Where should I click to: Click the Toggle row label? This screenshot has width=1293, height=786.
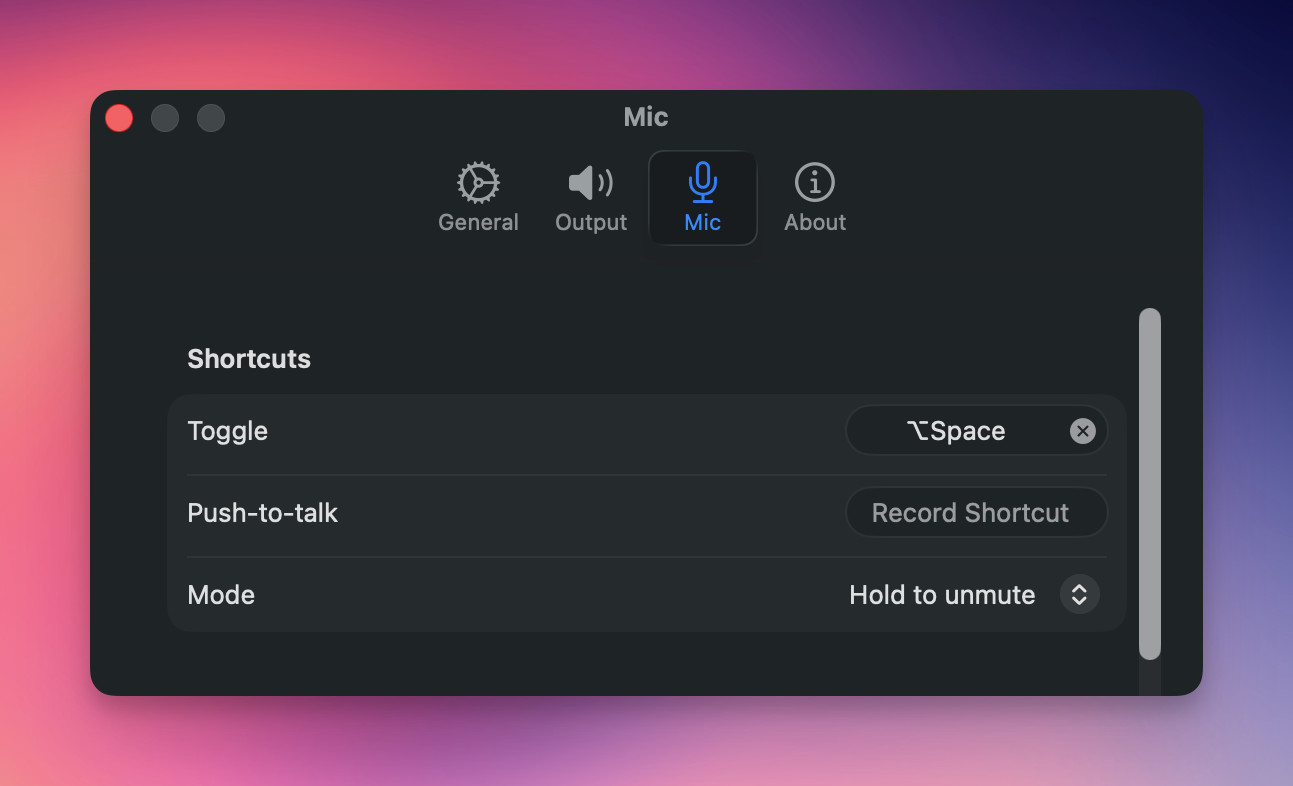click(227, 431)
